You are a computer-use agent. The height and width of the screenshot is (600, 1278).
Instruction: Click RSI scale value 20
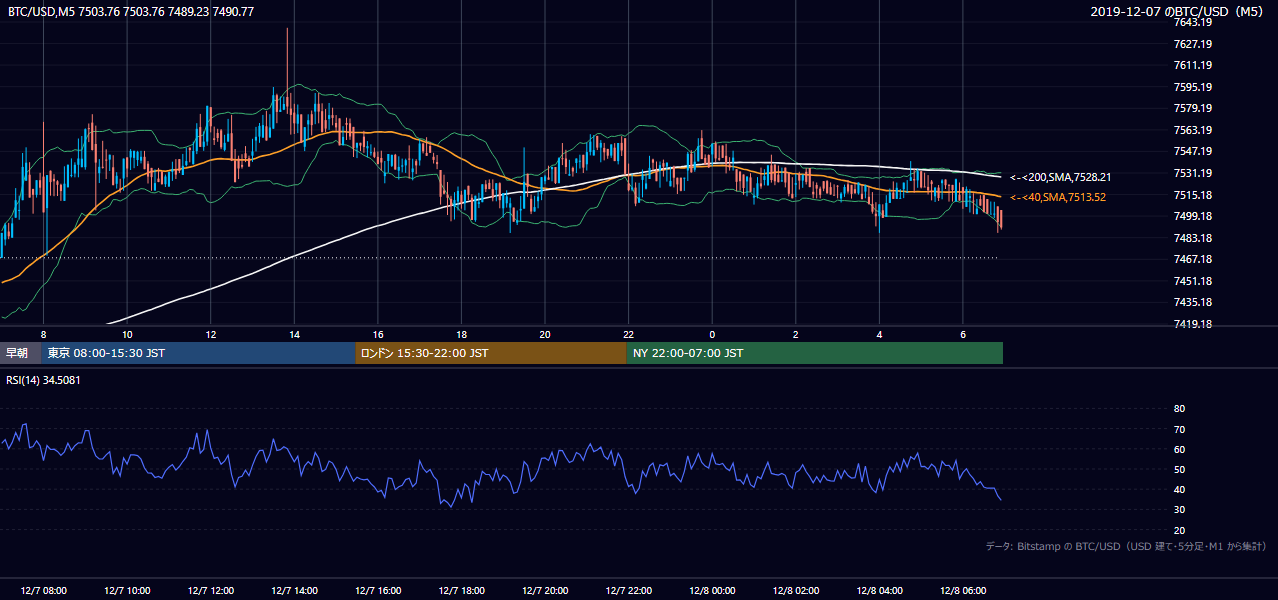pos(1179,530)
